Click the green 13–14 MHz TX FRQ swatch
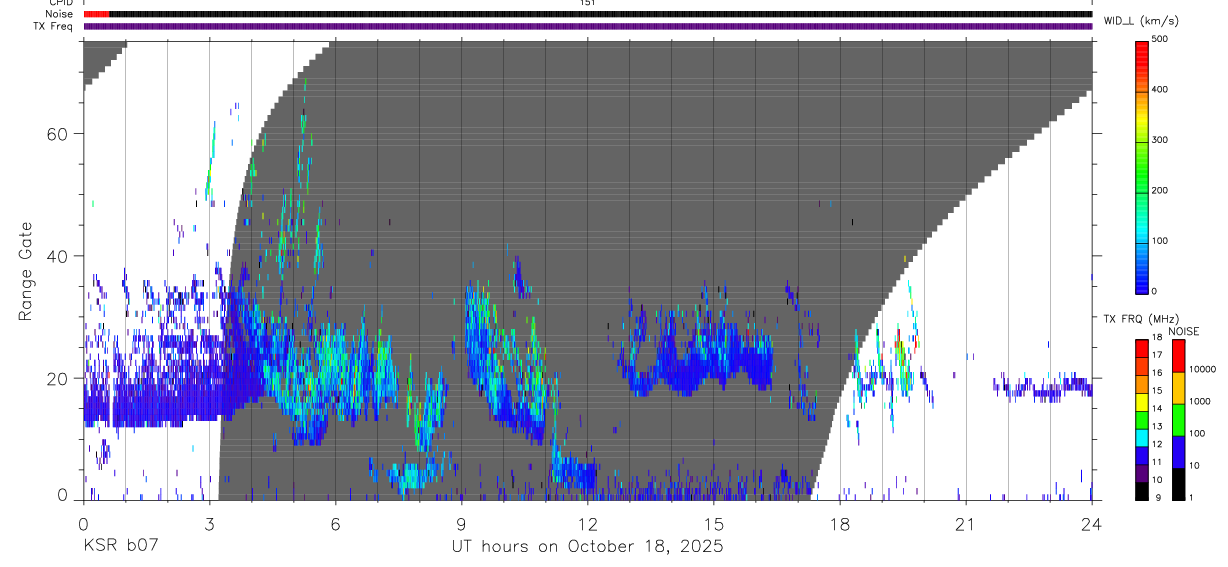 pyautogui.click(x=1142, y=419)
